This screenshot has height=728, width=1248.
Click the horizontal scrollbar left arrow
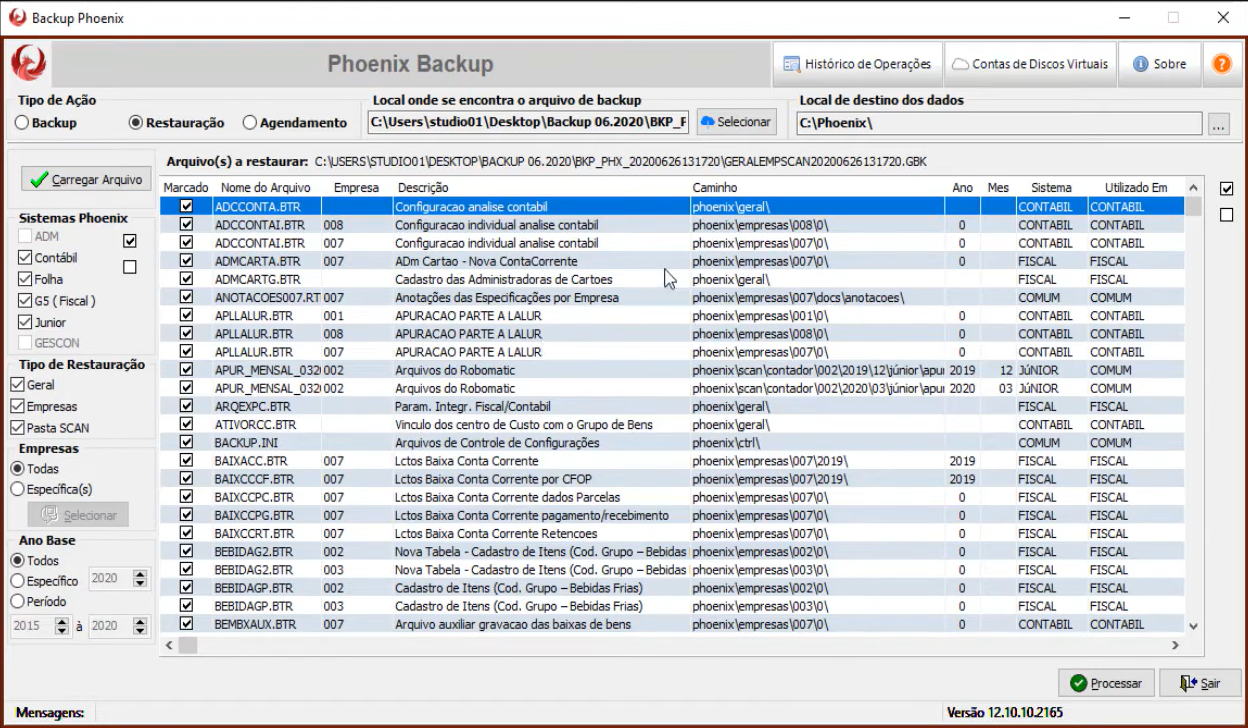169,646
